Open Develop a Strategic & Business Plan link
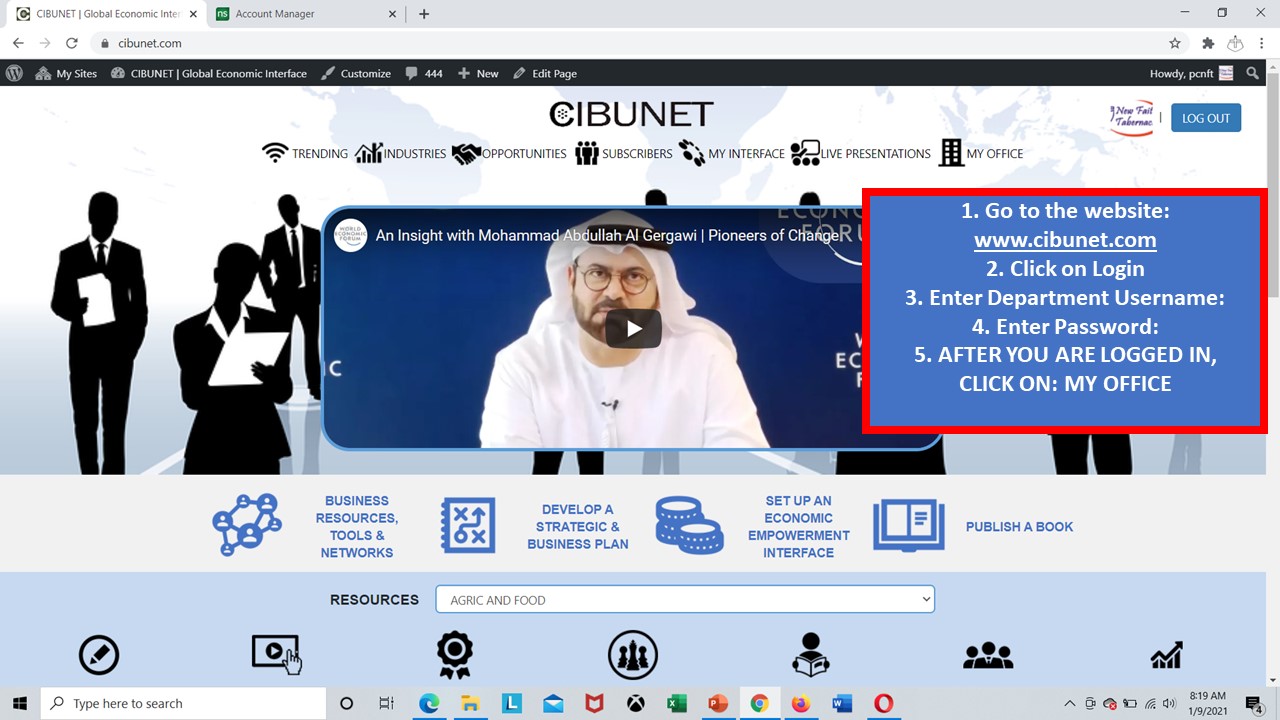The height and width of the screenshot is (720, 1280). point(578,526)
